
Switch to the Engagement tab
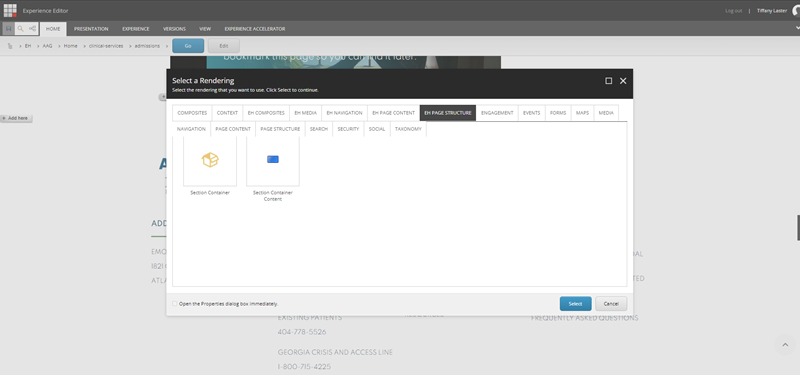[x=497, y=113]
